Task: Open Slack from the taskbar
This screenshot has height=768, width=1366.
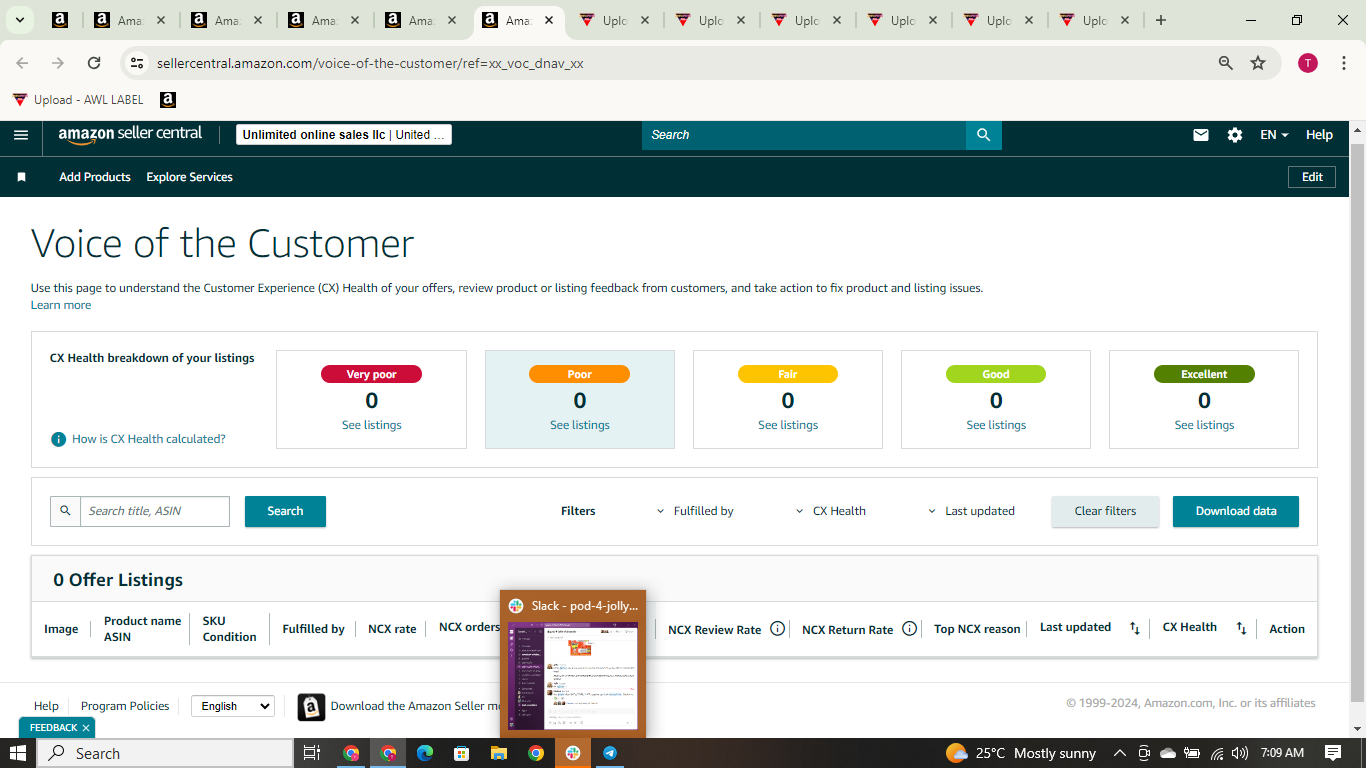Action: [x=573, y=753]
